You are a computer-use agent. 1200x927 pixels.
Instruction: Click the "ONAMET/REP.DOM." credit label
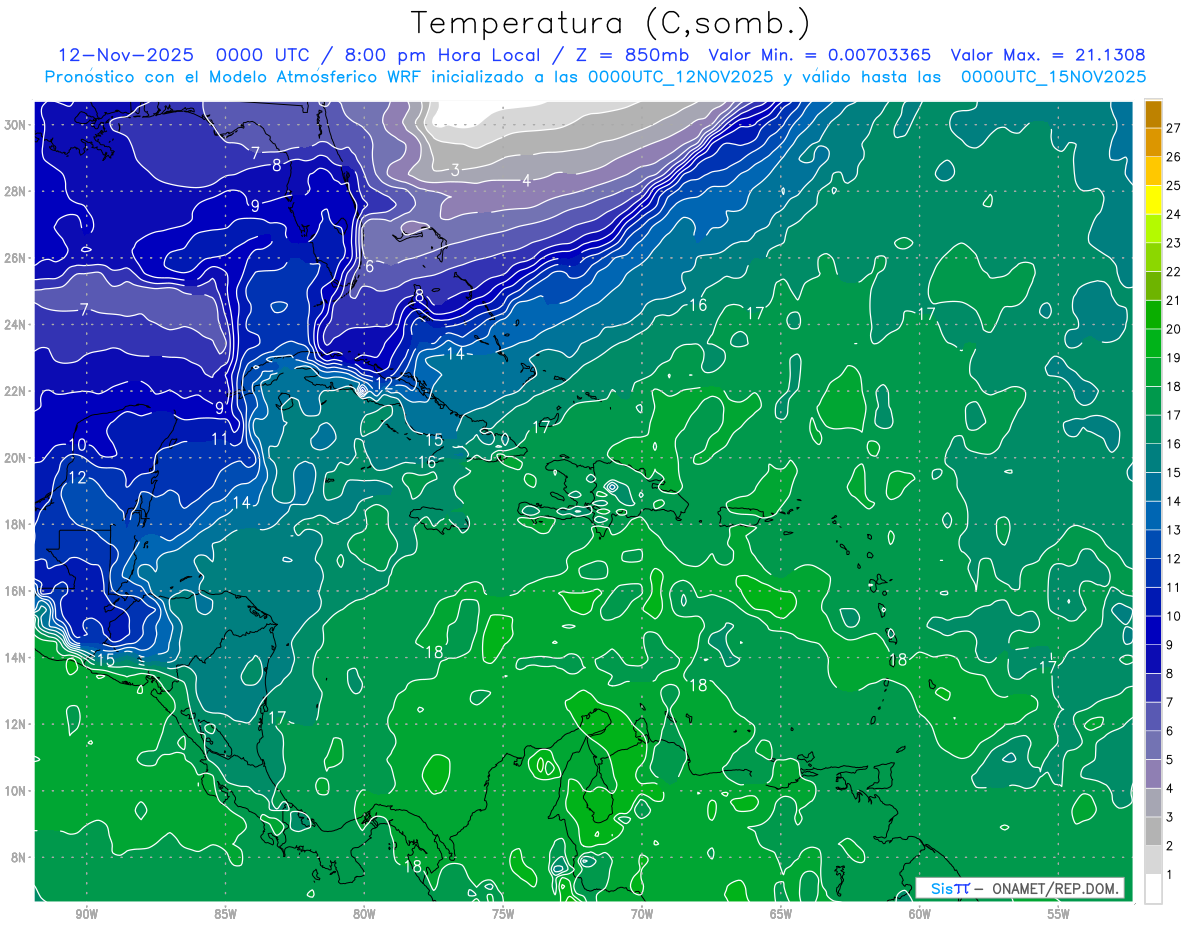coord(1054,888)
